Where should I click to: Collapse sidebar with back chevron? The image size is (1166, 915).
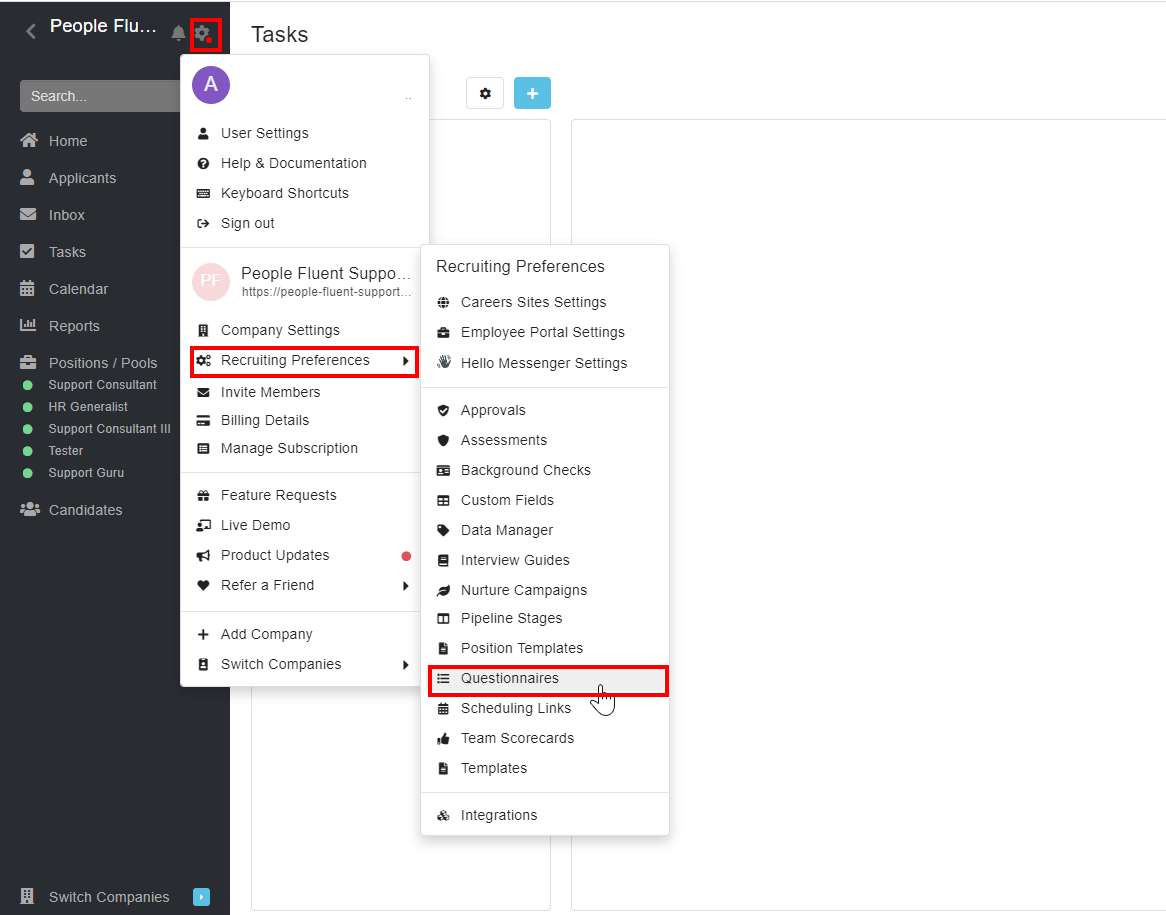30,31
